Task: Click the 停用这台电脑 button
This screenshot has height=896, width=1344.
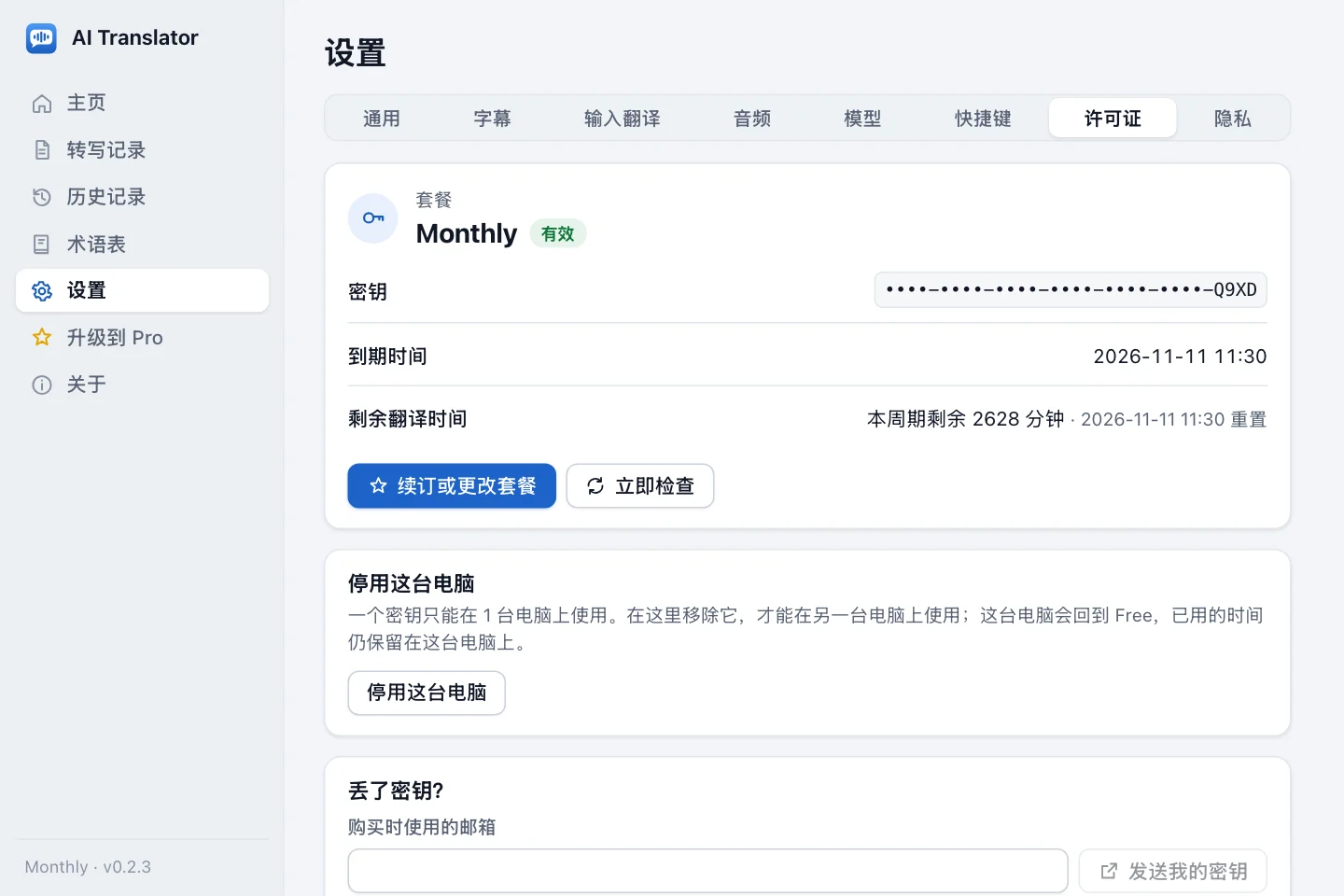Action: 427,693
